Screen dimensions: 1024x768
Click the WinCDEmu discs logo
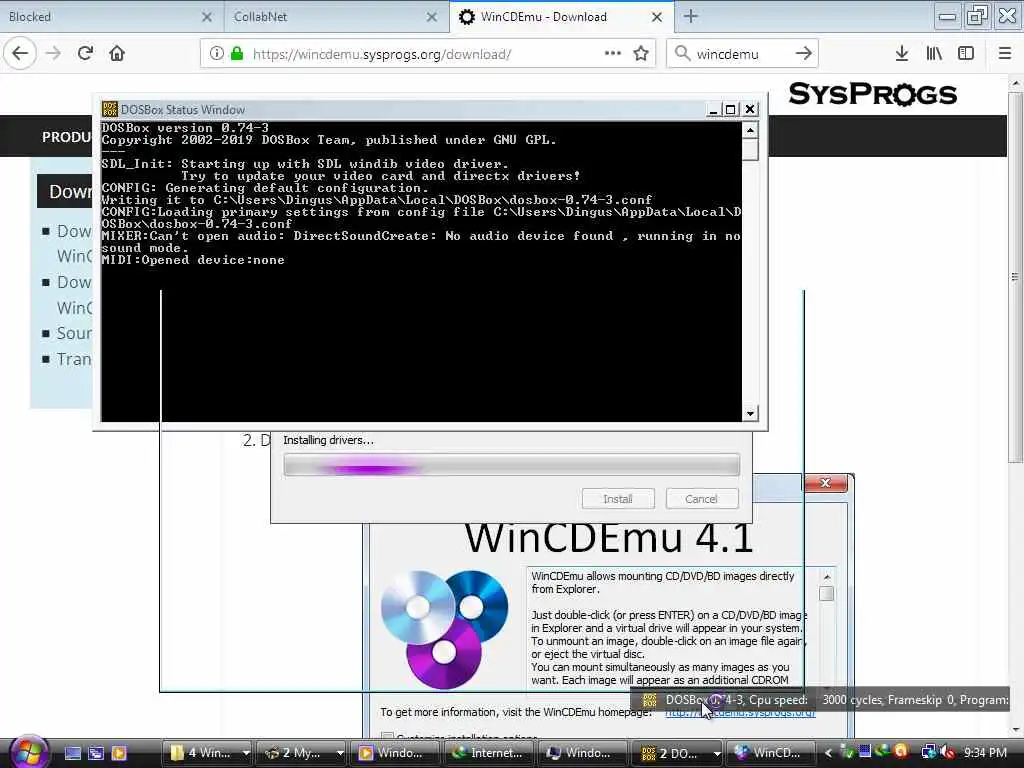[444, 630]
